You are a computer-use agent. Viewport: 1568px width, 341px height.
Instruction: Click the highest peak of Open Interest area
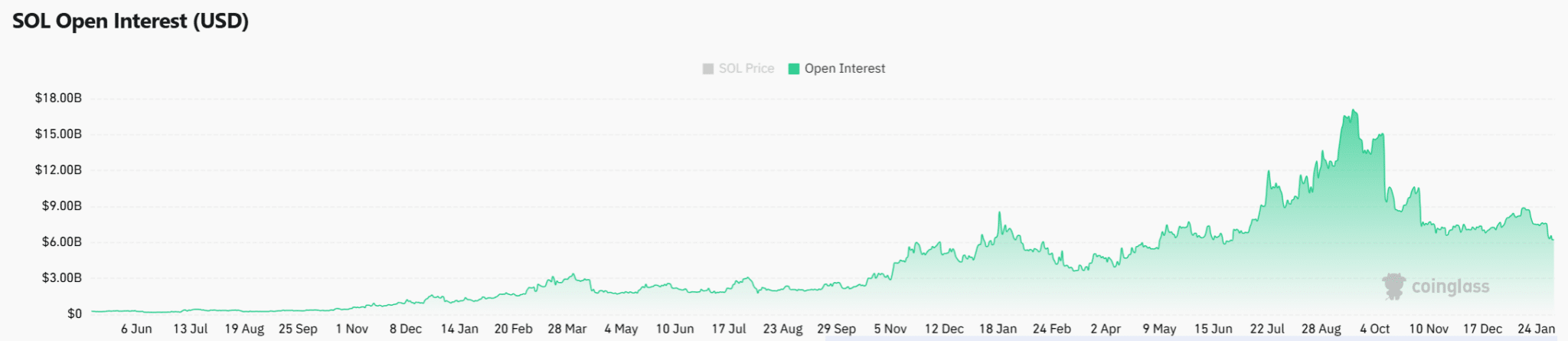tap(1354, 112)
